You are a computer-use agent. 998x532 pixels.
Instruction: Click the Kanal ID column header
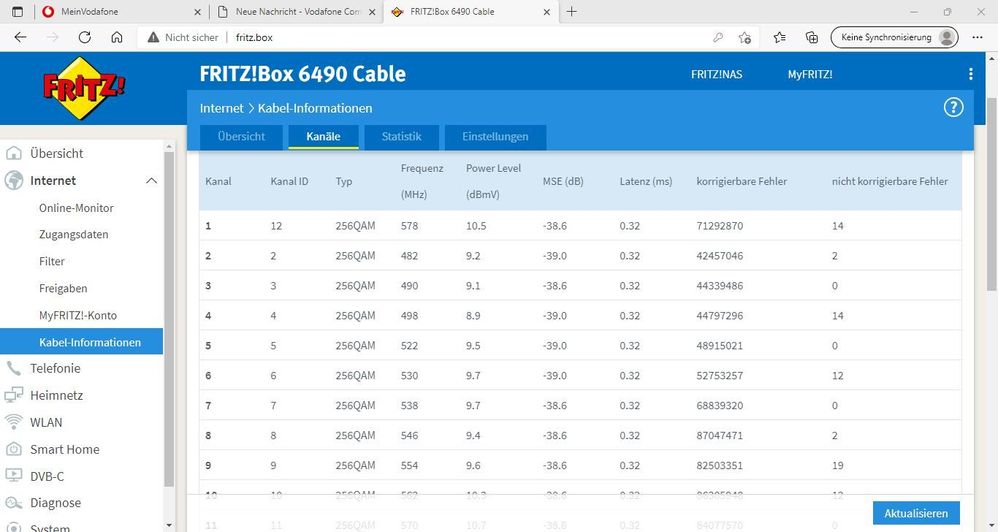[289, 181]
